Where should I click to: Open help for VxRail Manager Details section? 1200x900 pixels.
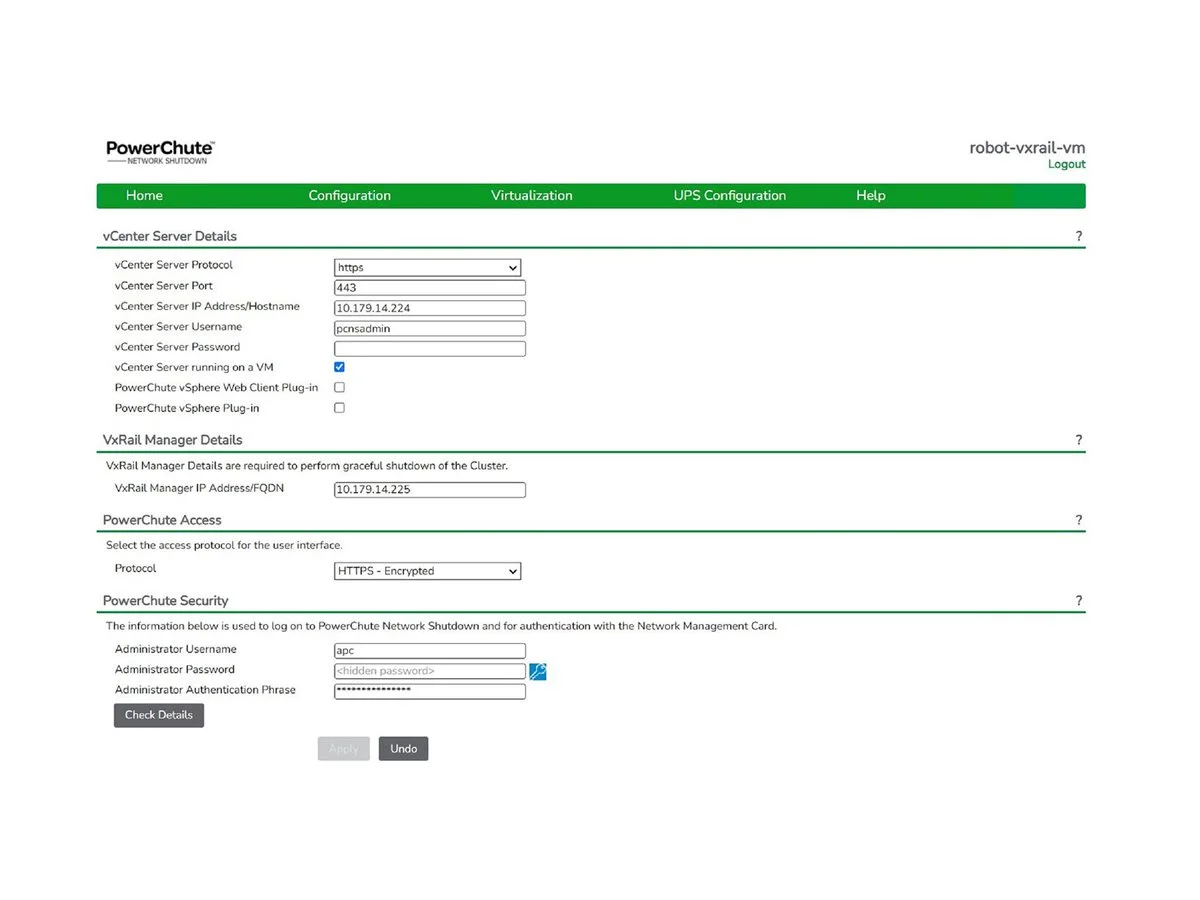click(1078, 439)
